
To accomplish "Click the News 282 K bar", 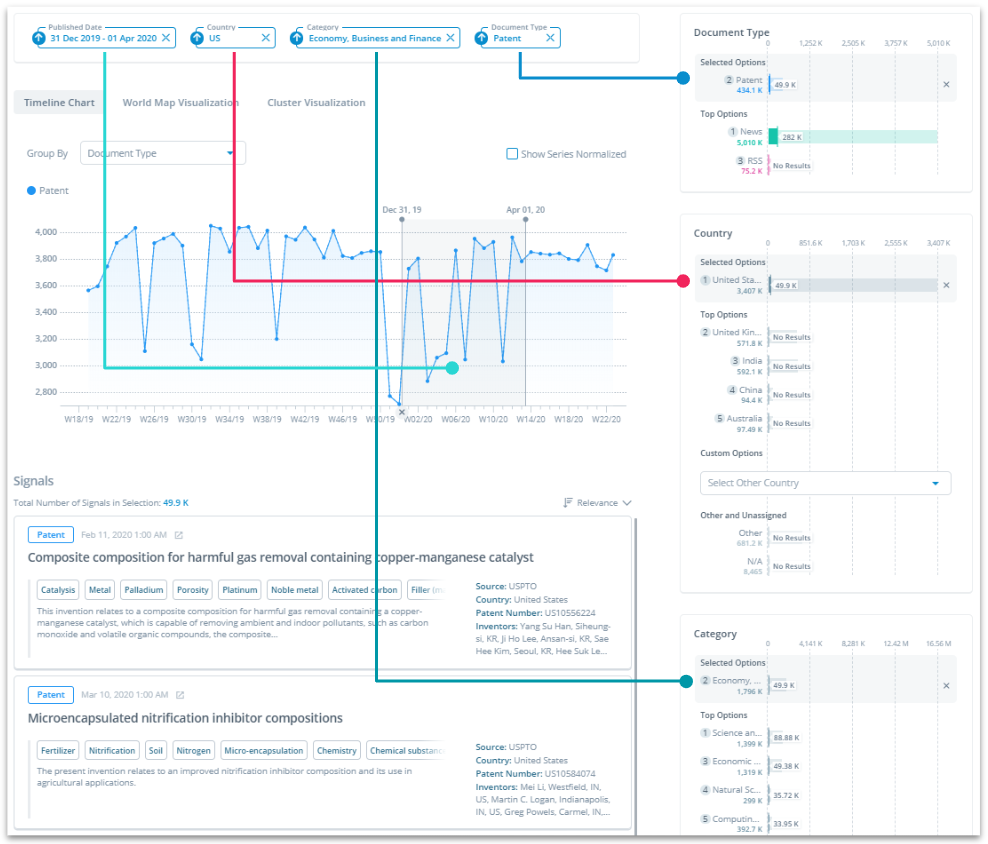I will [853, 137].
